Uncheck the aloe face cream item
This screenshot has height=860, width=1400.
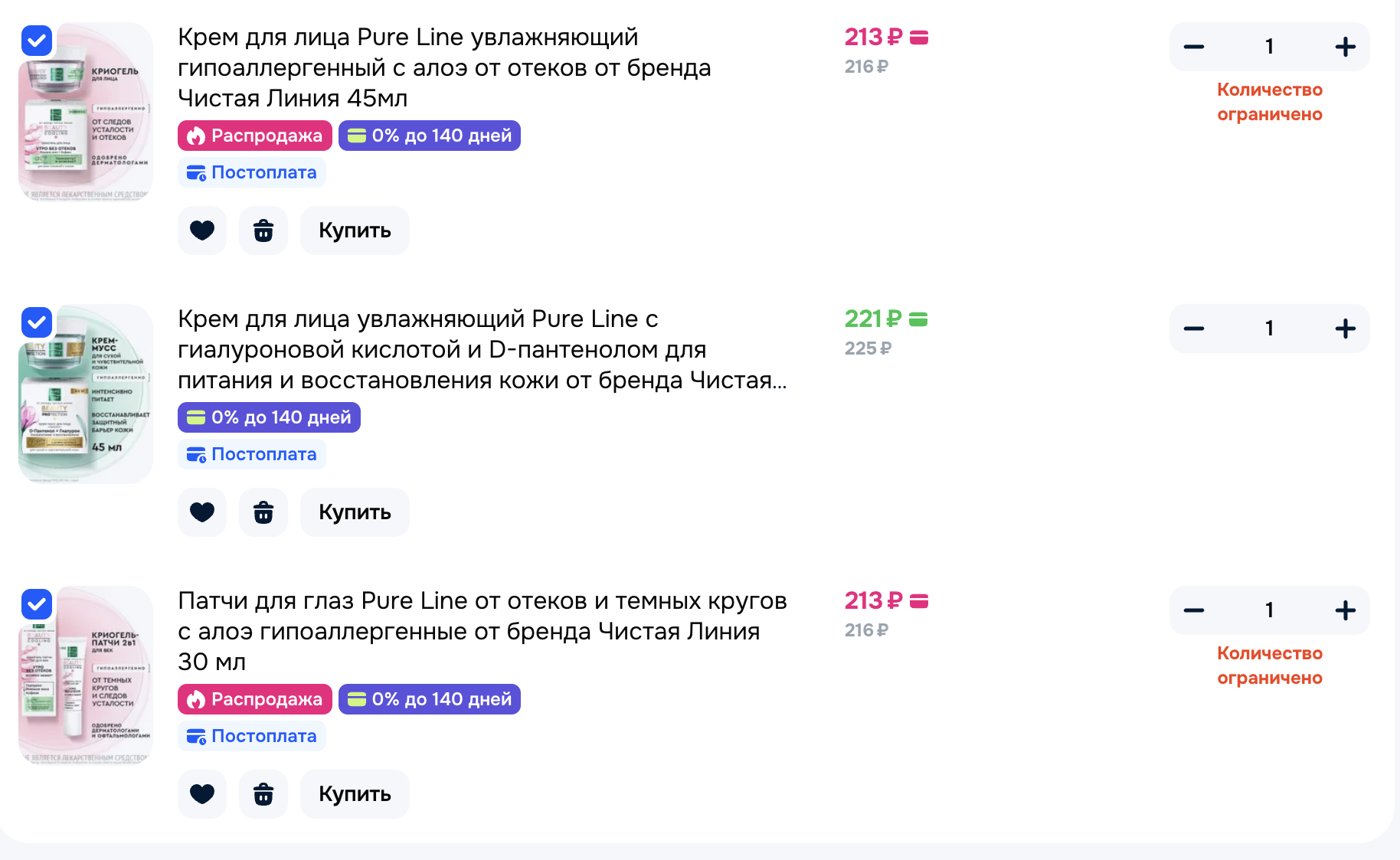point(37,41)
